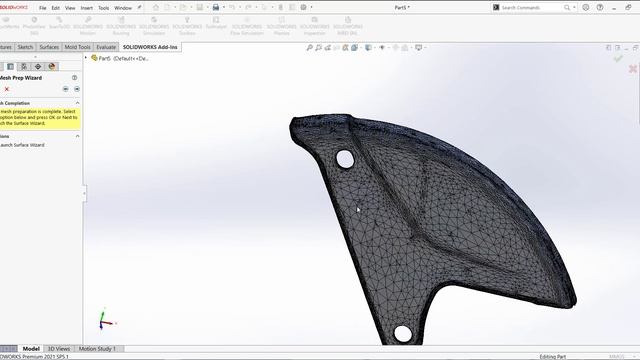Click the Zoom to Fit icon
This screenshot has height=360, width=640.
coord(309,48)
